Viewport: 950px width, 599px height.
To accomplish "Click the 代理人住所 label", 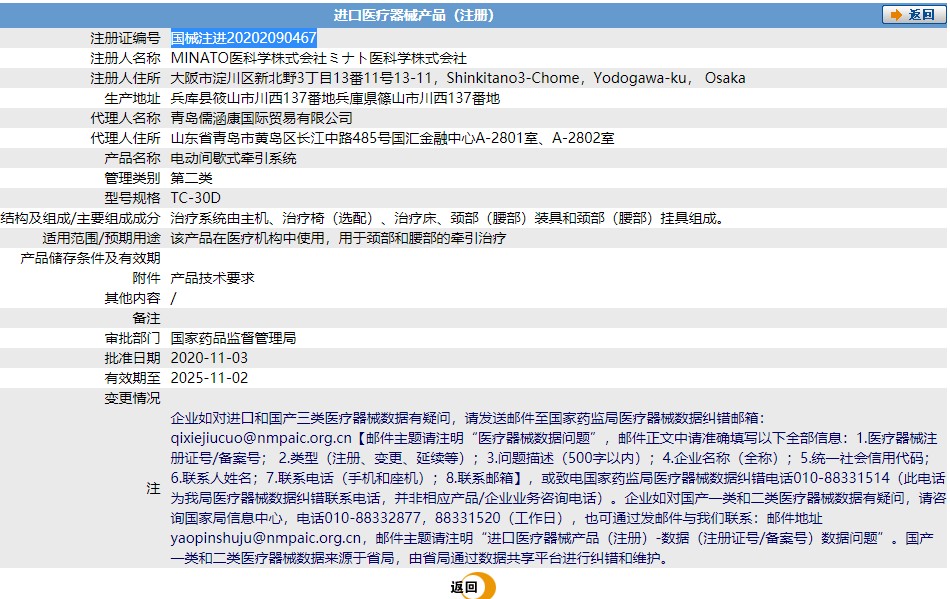I will coord(125,138).
